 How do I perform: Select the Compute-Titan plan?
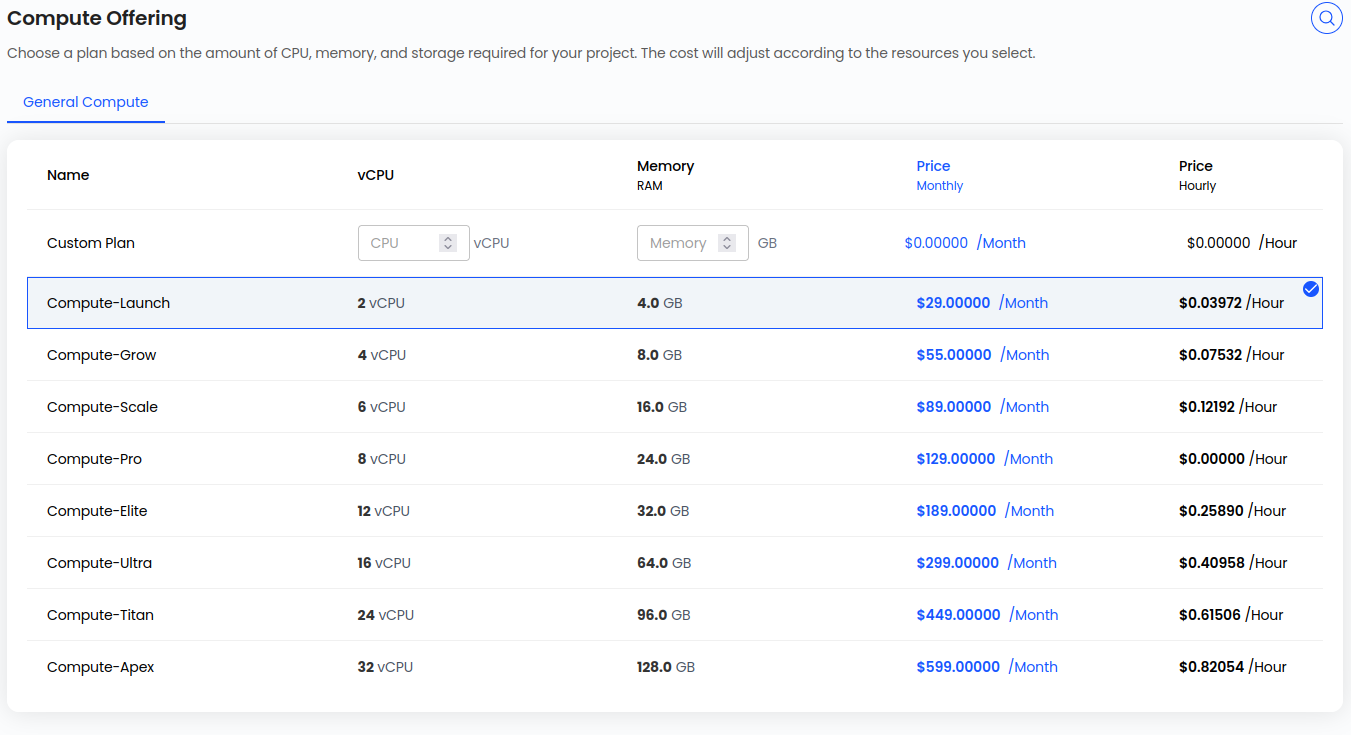[x=675, y=615]
